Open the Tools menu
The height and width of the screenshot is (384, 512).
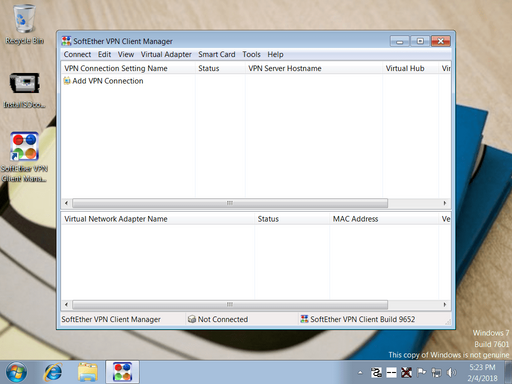(x=251, y=54)
